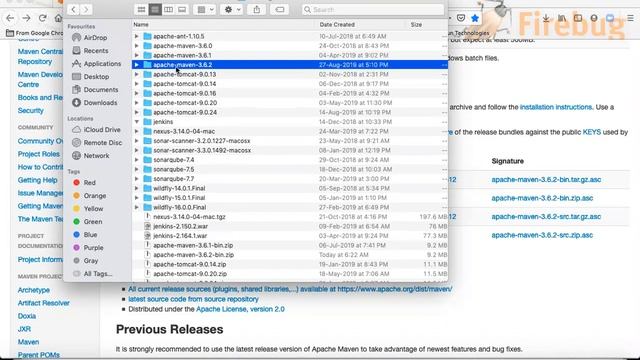The width and height of the screenshot is (640, 360).
Task: Open Archetype link in web sidebar
Action: 33,290
